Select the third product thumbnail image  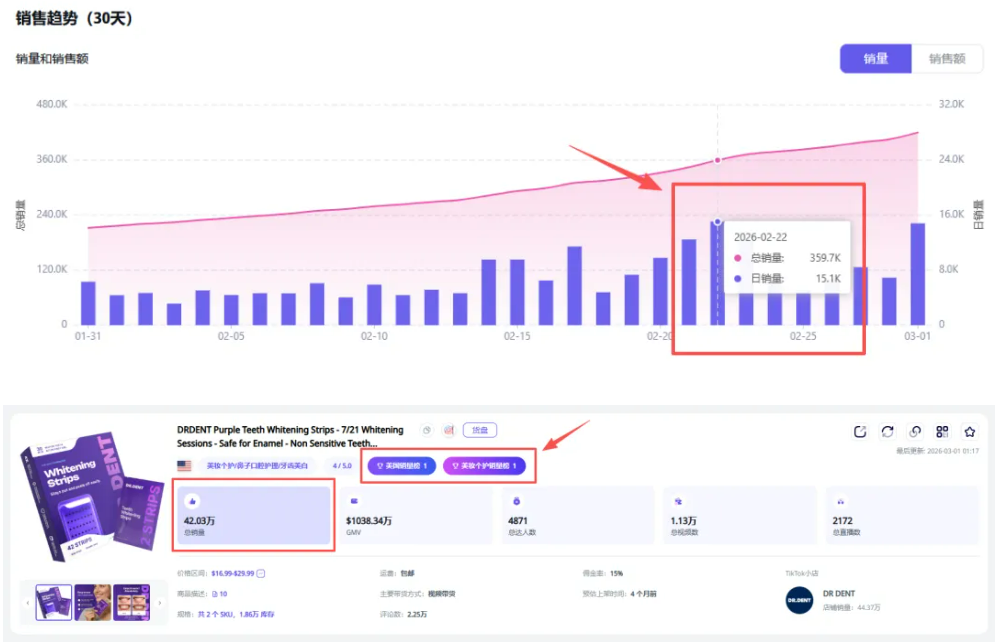(x=131, y=602)
